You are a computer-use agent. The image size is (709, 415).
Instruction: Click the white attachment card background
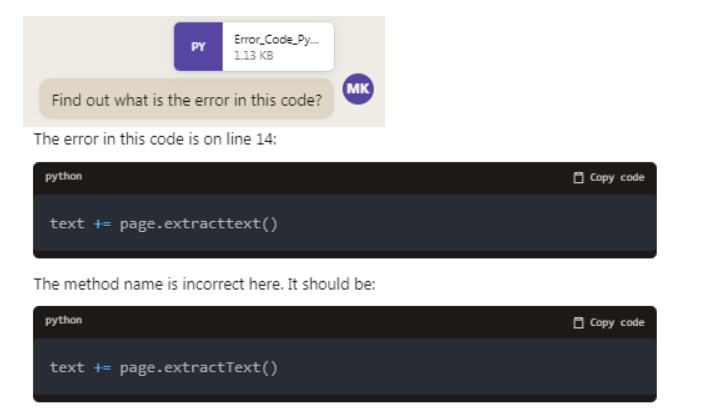[x=278, y=47]
